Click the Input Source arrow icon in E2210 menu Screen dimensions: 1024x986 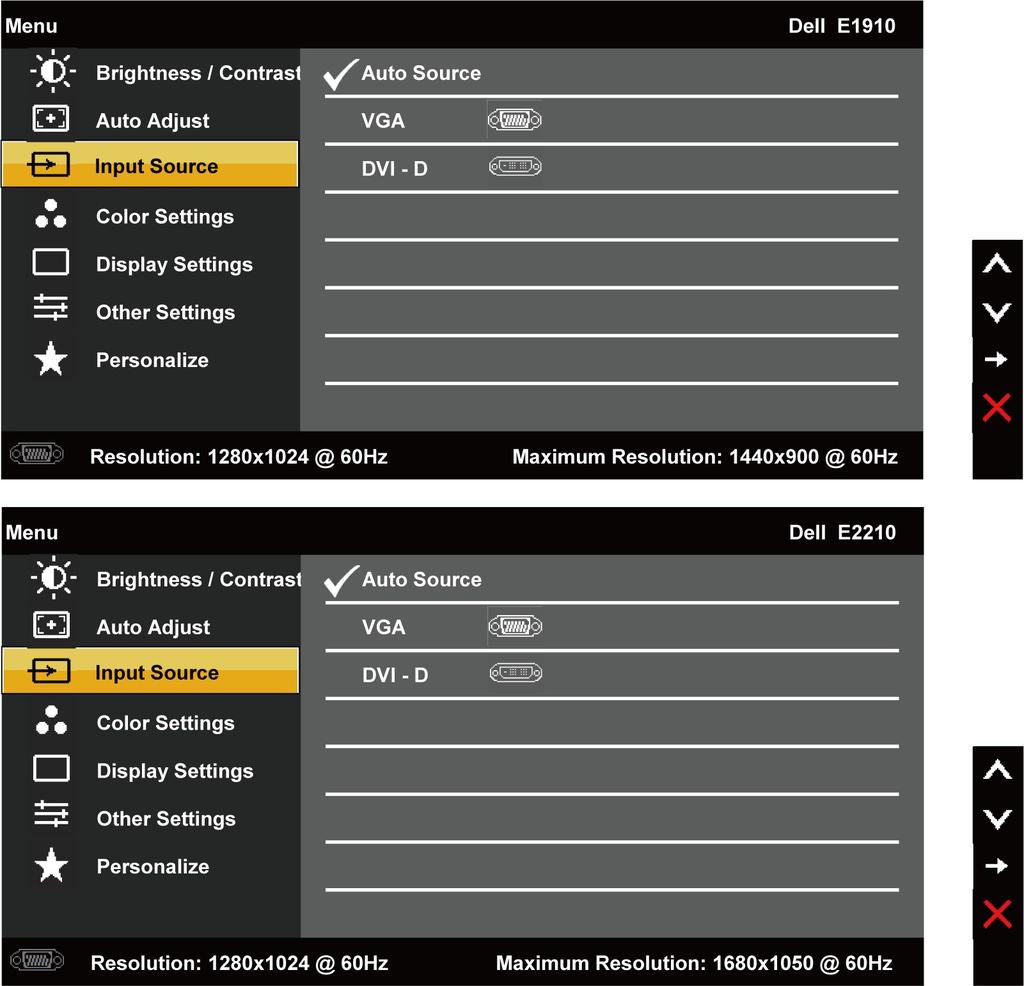tap(49, 671)
